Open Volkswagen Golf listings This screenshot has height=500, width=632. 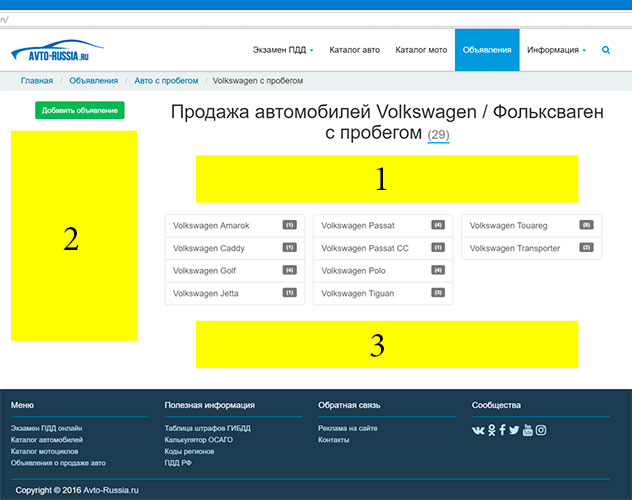point(235,271)
